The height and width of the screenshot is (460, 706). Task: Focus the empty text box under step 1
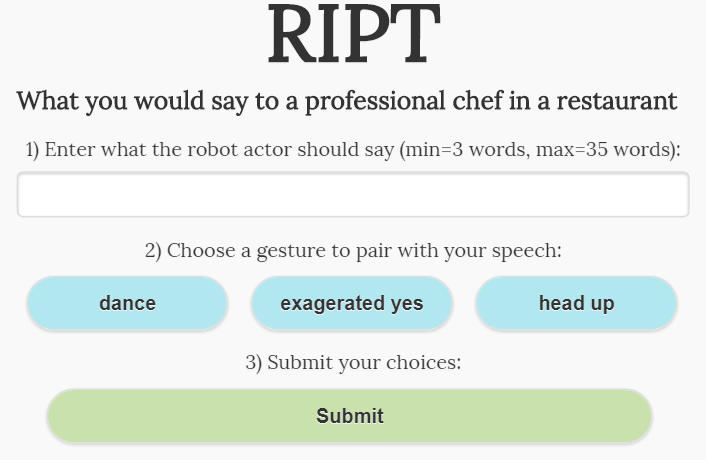[352, 195]
